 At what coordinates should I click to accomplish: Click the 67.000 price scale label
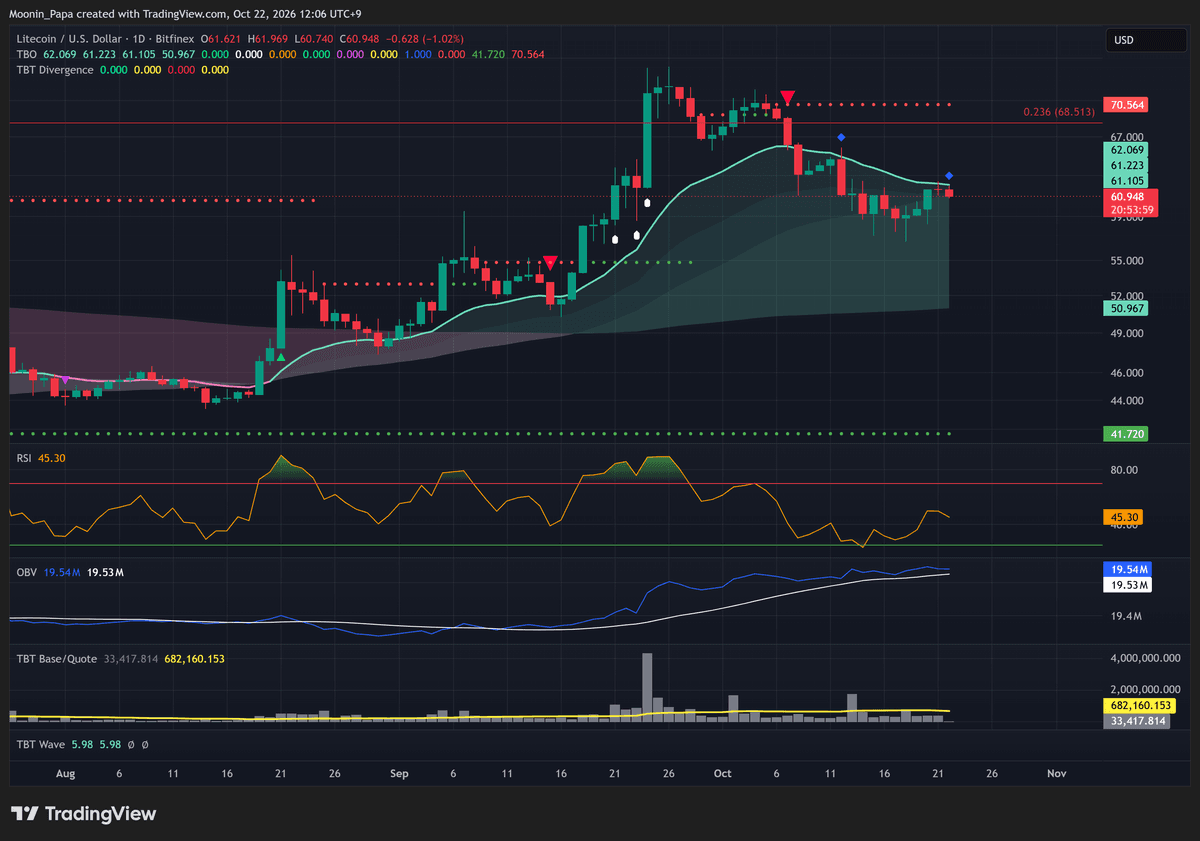1126,137
